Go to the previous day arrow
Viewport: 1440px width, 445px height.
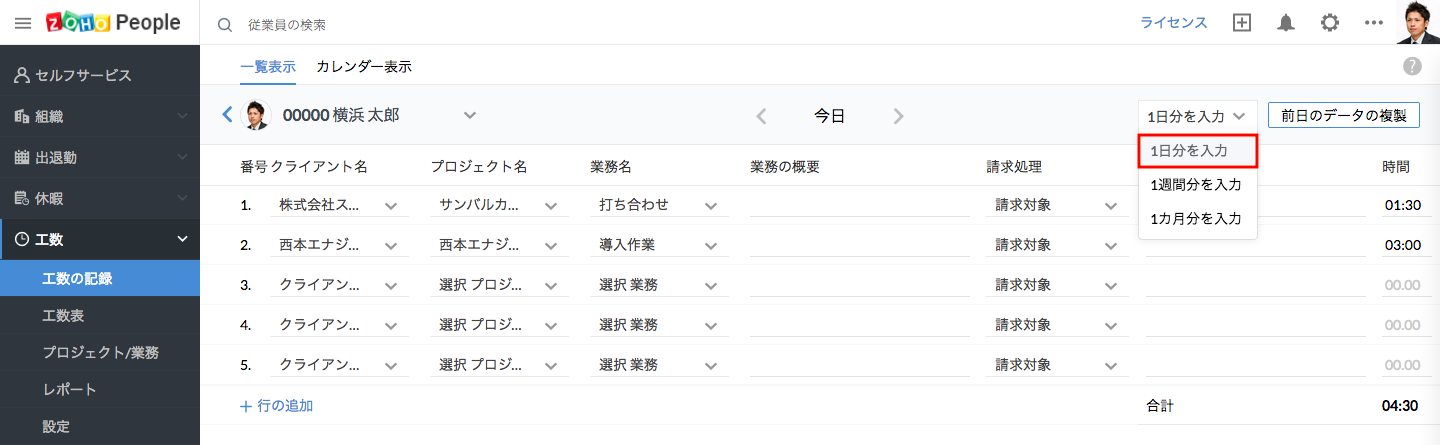(761, 116)
